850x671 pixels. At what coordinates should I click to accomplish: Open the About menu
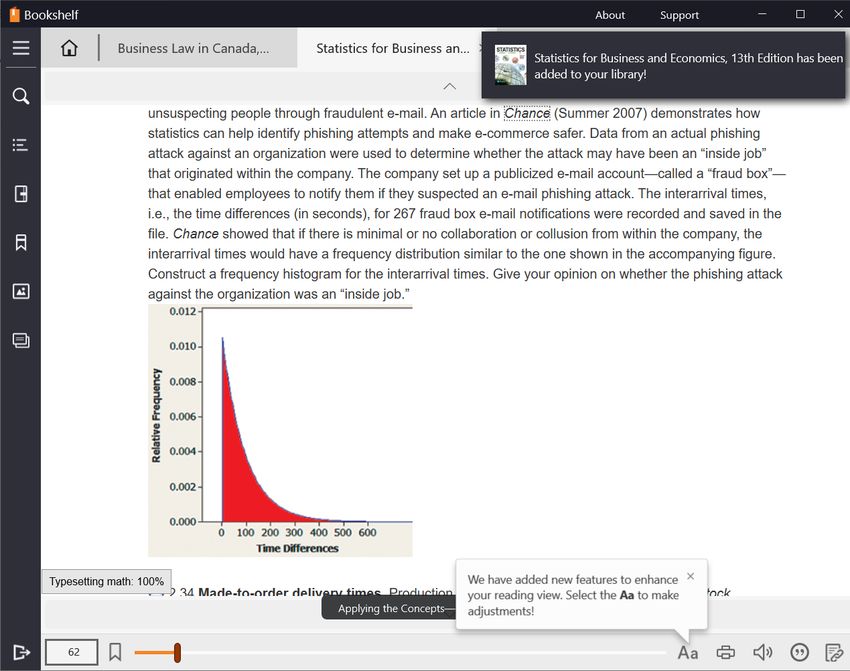(610, 15)
